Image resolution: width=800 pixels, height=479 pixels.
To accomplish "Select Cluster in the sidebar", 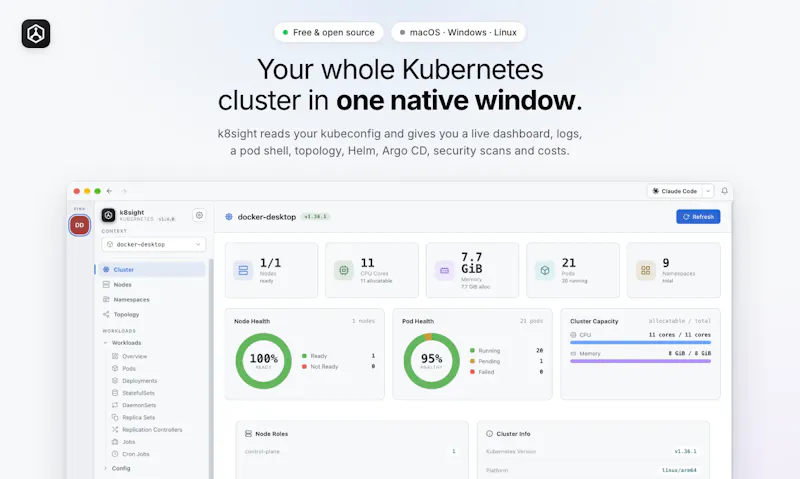I will pos(154,269).
